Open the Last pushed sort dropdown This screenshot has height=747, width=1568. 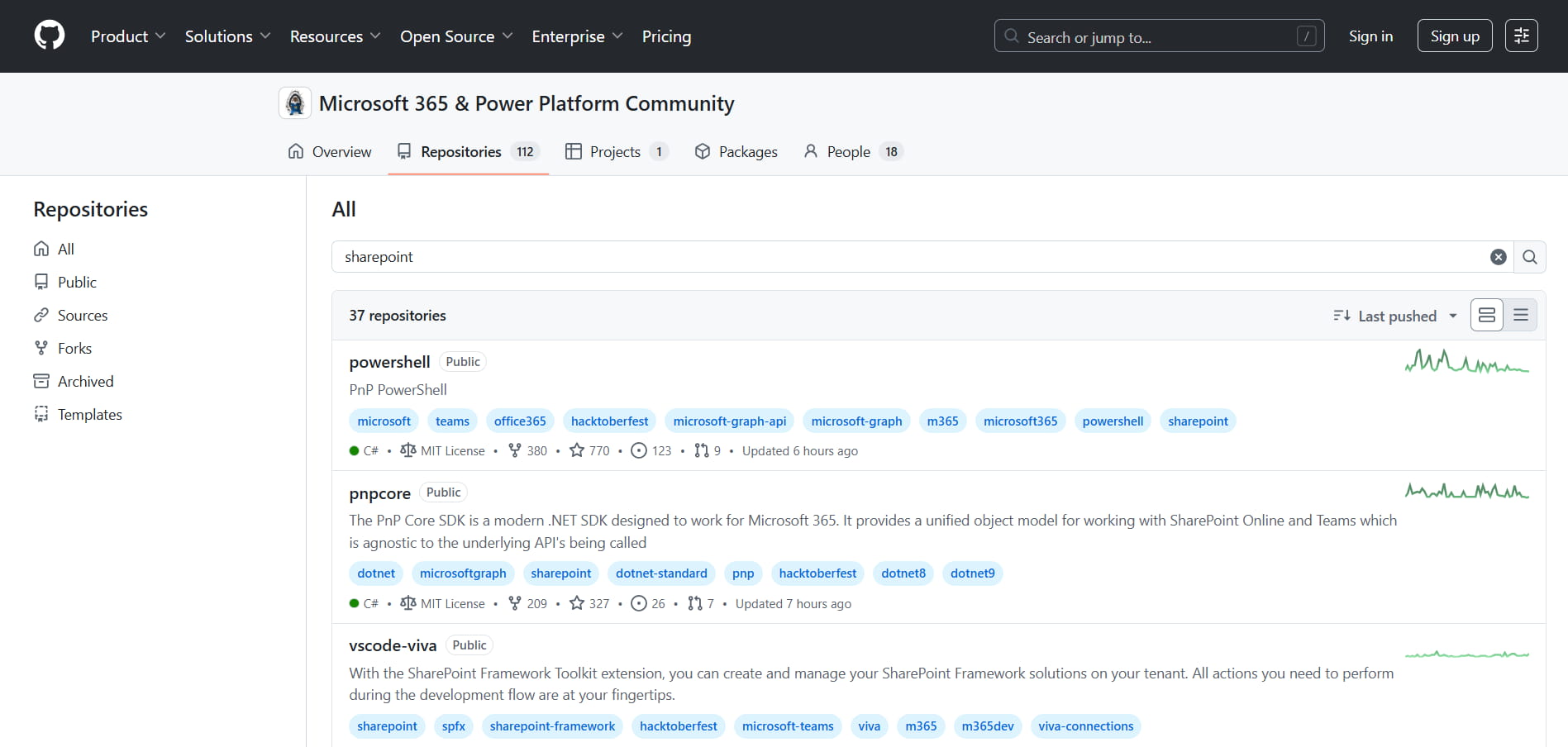pyautogui.click(x=1395, y=316)
